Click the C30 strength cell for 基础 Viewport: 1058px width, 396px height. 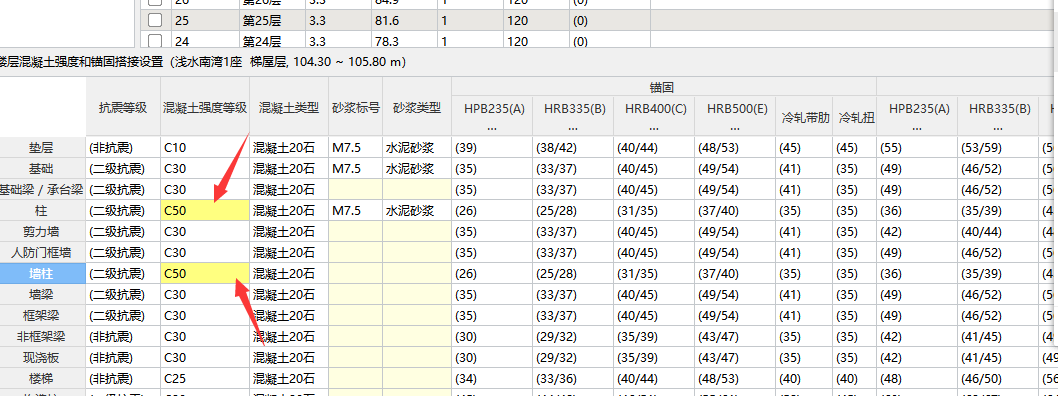coord(205,169)
